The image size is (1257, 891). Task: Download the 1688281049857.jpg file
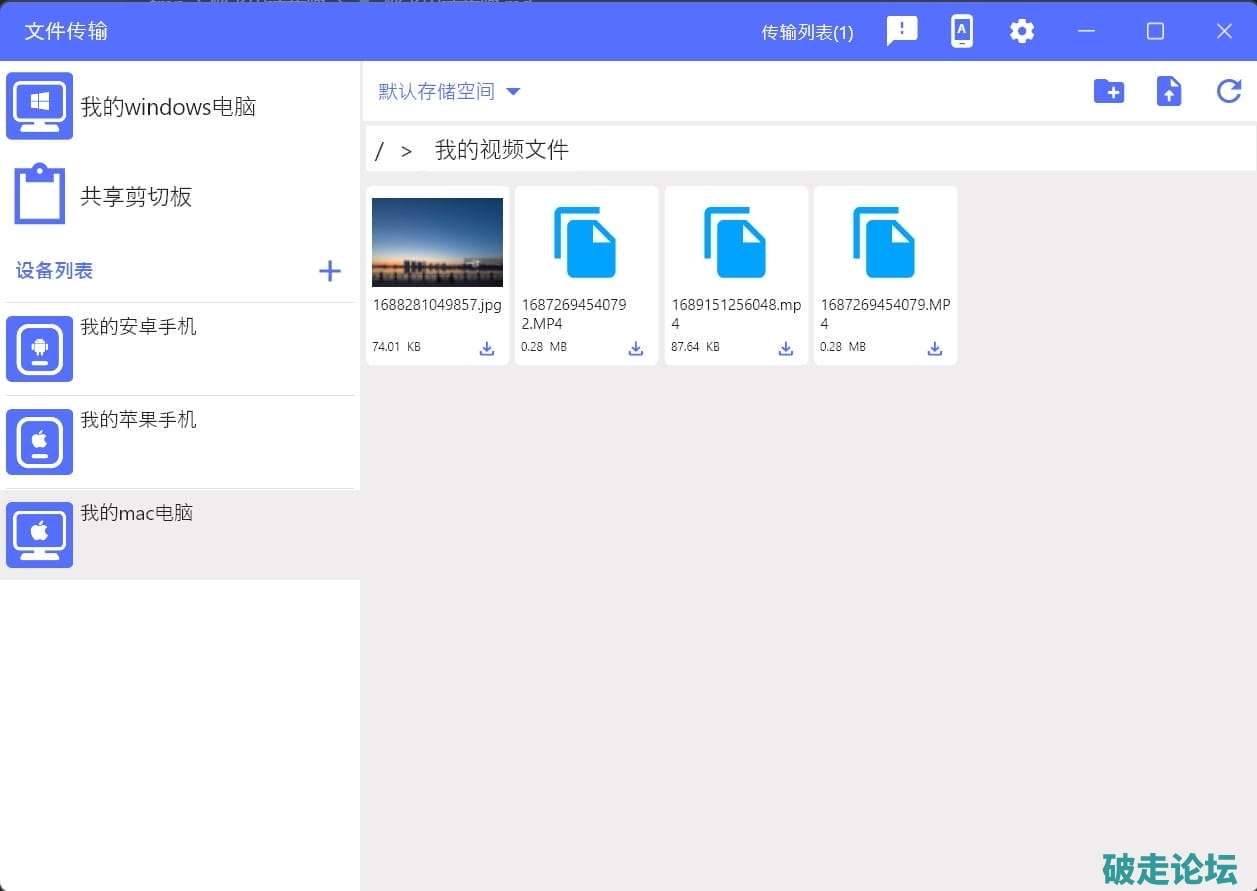[486, 348]
